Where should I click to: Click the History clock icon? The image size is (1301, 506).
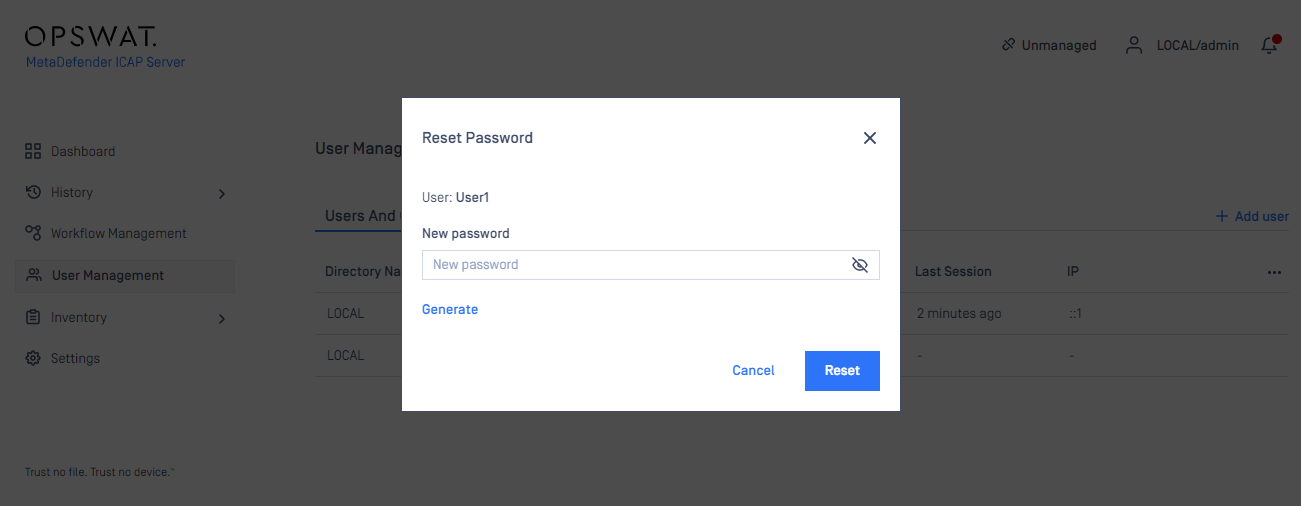tap(32, 192)
